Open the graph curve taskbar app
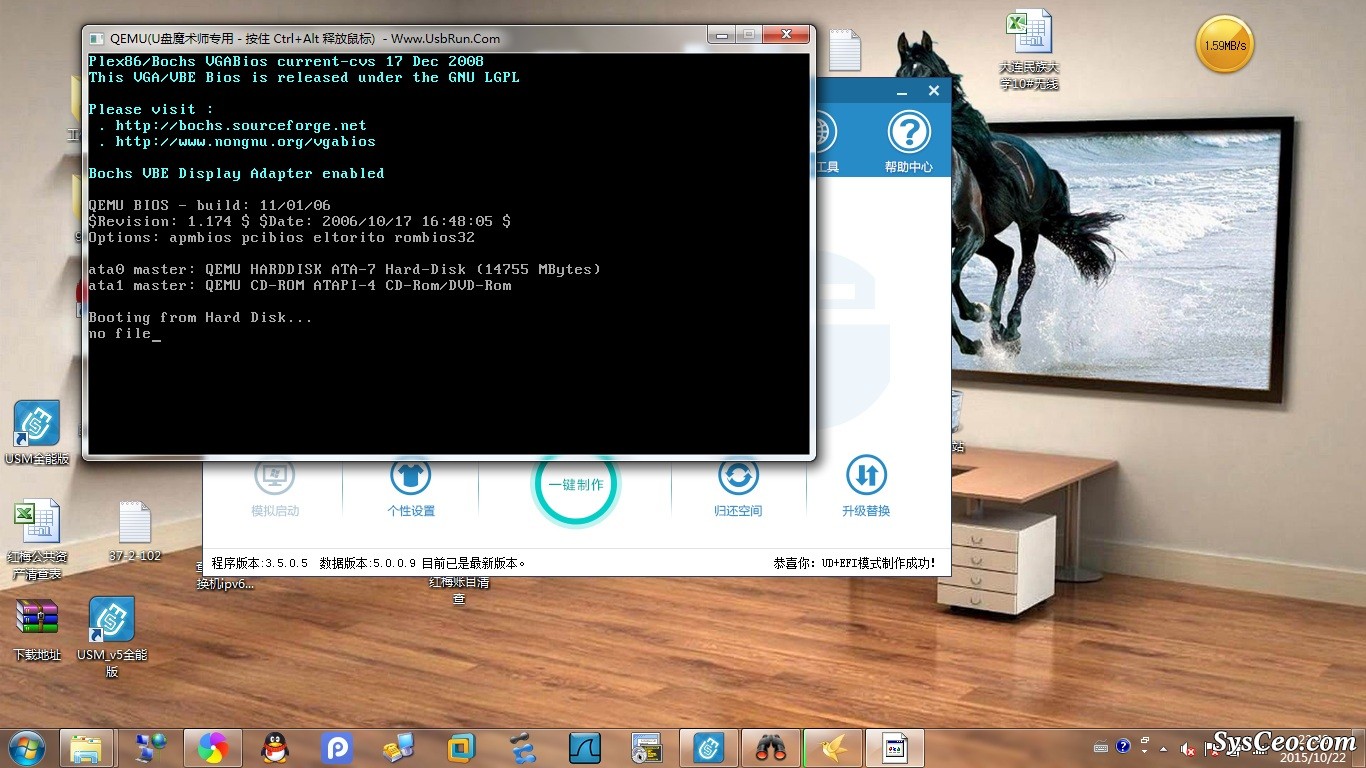This screenshot has height=768, width=1366. coord(584,747)
